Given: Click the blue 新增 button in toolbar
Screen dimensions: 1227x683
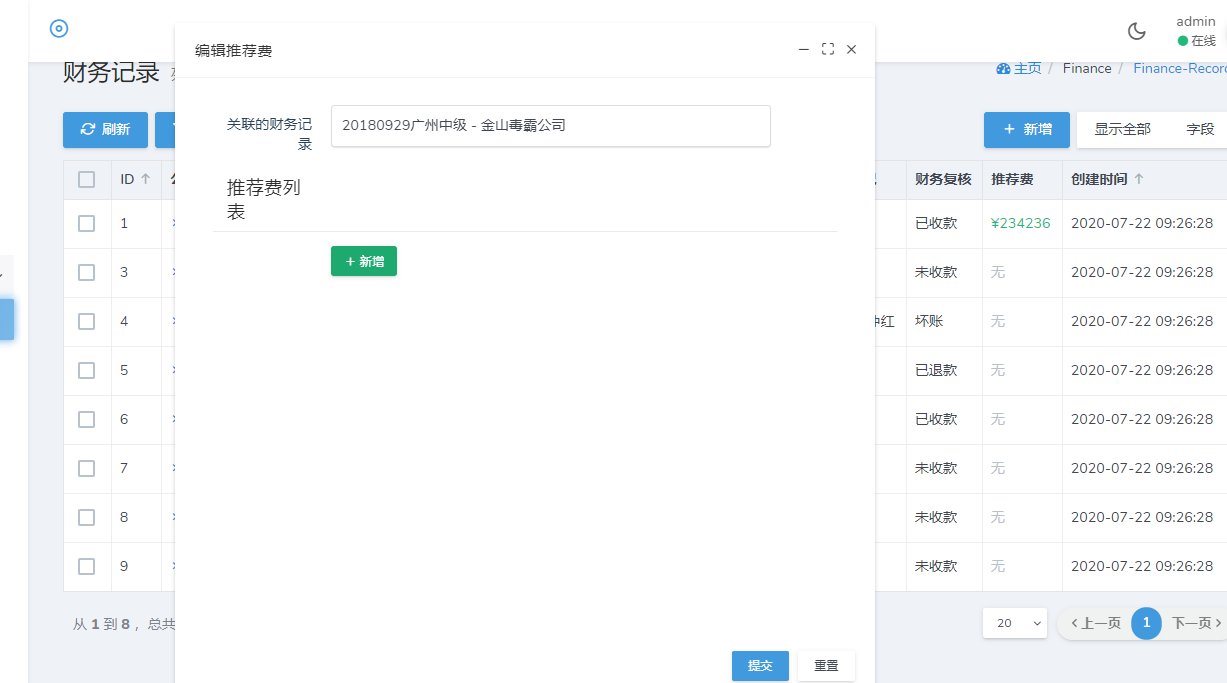Looking at the screenshot, I should coord(1027,130).
